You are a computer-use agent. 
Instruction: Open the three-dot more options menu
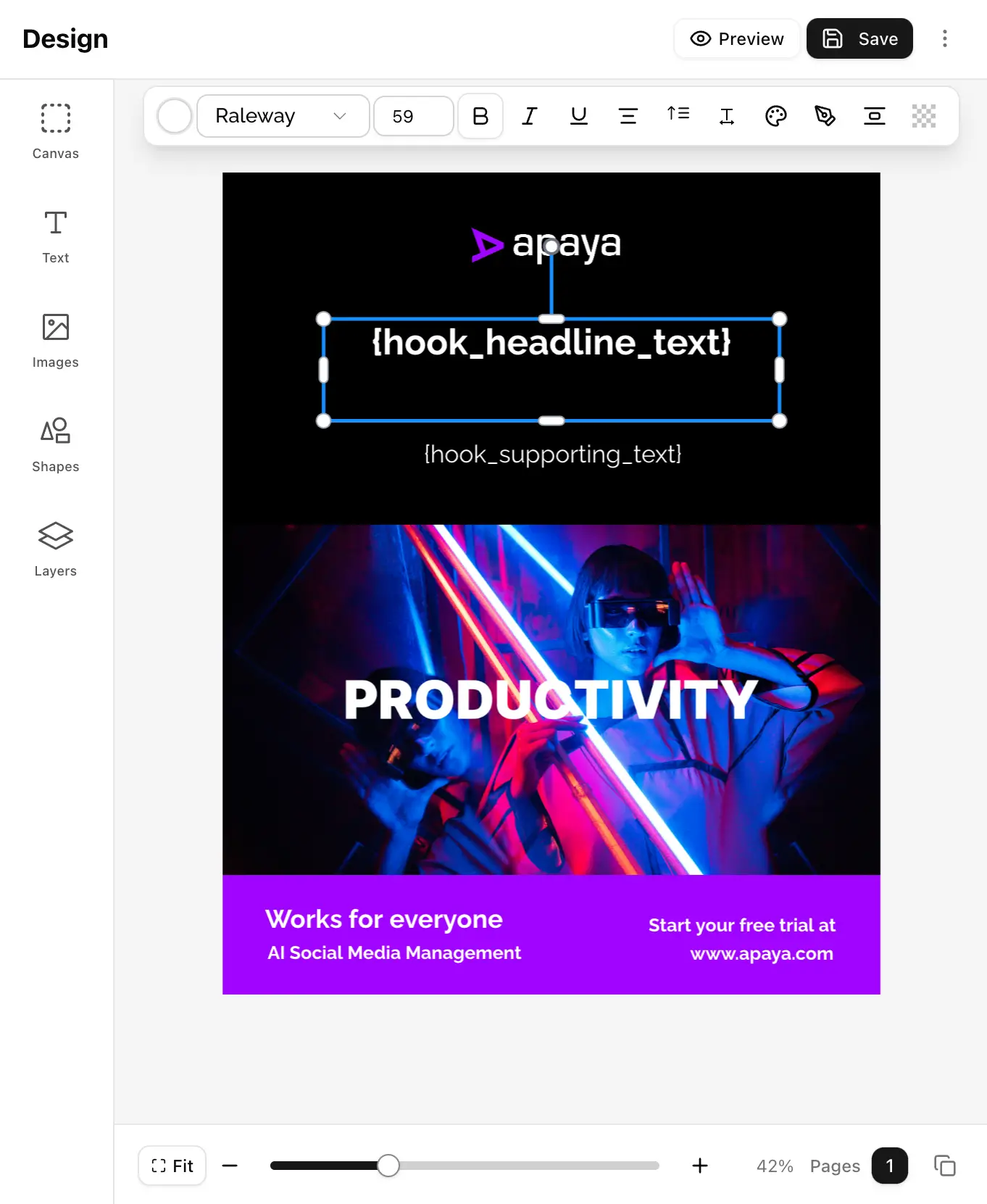[944, 38]
